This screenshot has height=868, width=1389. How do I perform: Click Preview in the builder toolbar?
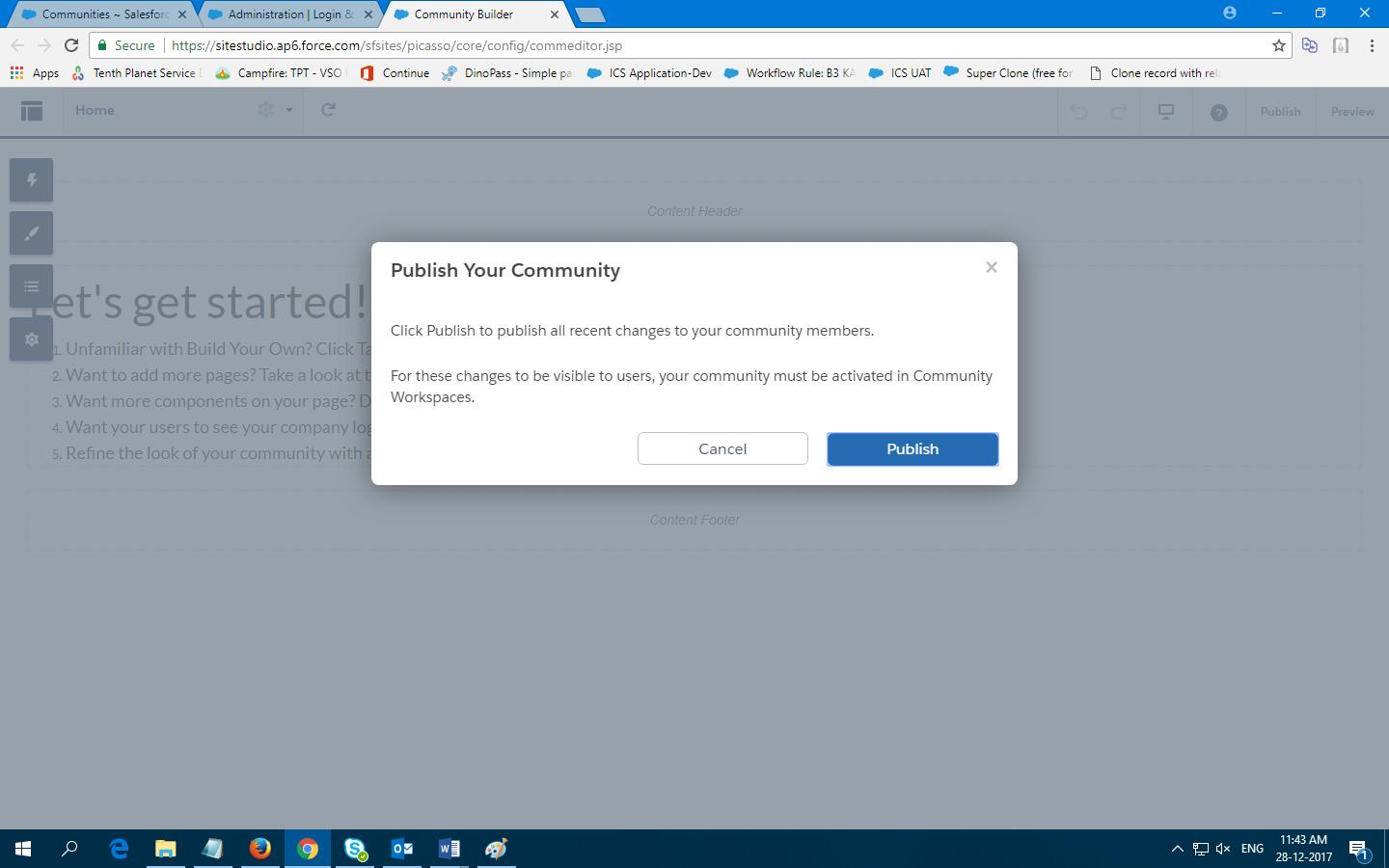click(x=1352, y=112)
